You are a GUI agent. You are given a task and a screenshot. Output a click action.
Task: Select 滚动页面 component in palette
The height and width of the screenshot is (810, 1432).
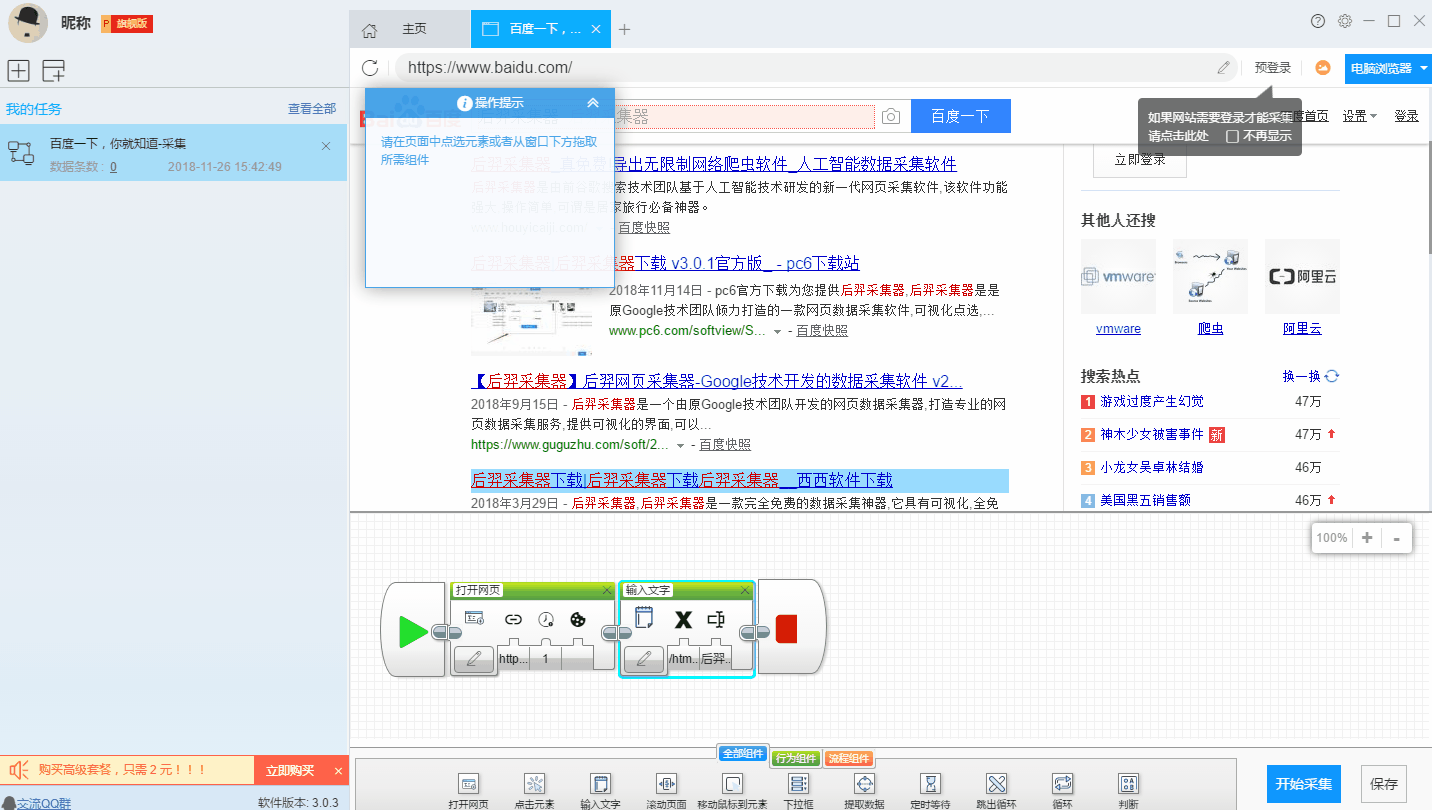666,791
